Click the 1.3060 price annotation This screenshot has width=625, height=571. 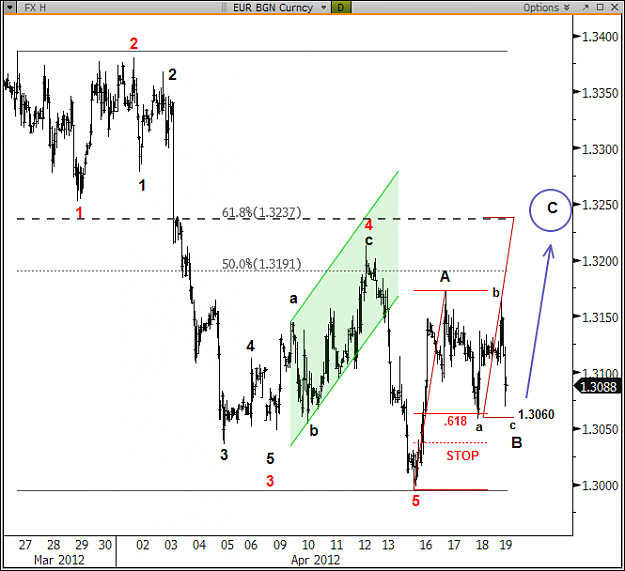coord(536,414)
